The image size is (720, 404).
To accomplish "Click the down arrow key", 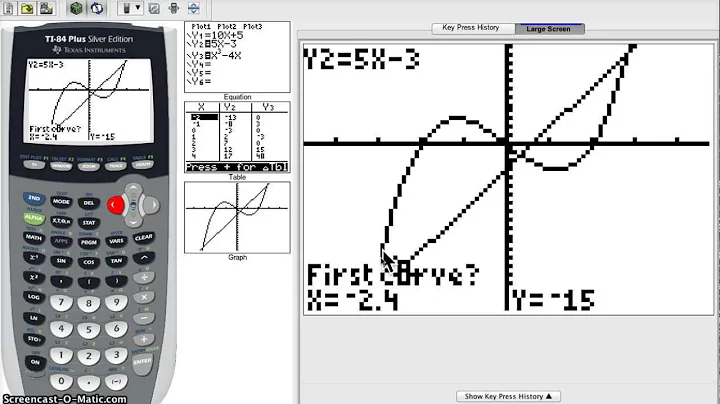I will click(134, 221).
